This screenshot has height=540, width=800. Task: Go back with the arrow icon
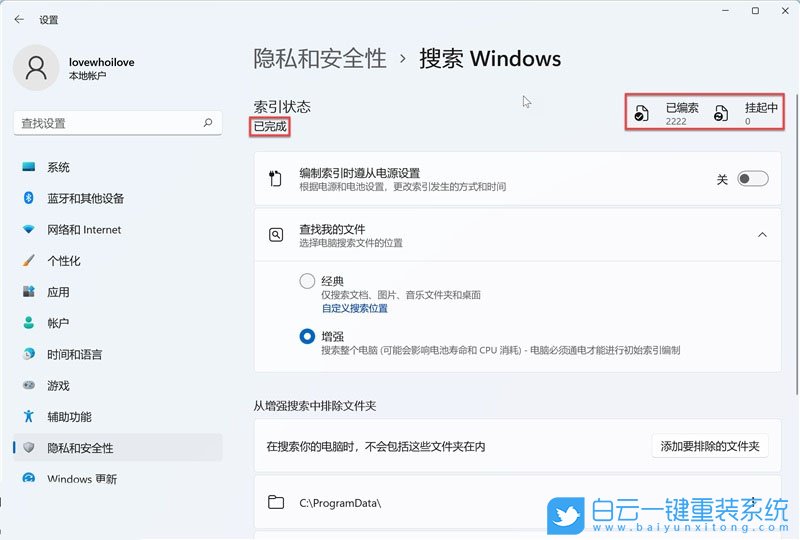[19, 19]
